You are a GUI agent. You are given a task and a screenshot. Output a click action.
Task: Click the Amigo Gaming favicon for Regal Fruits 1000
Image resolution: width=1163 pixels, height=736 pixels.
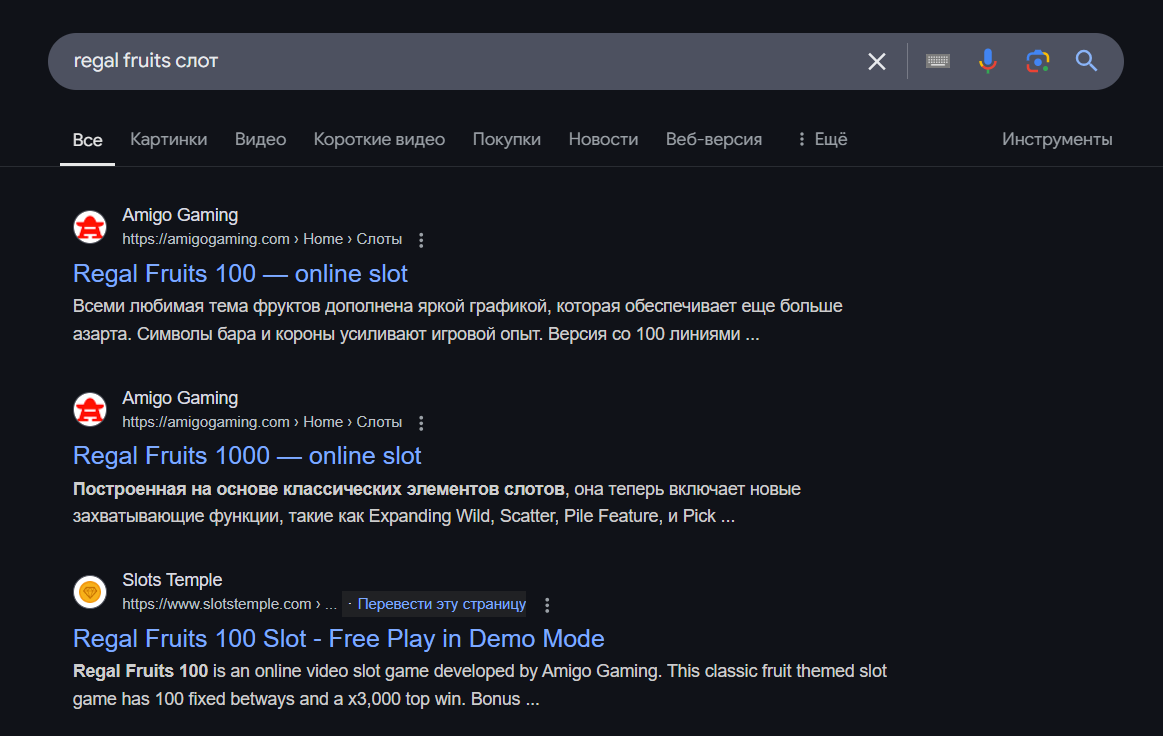click(90, 410)
